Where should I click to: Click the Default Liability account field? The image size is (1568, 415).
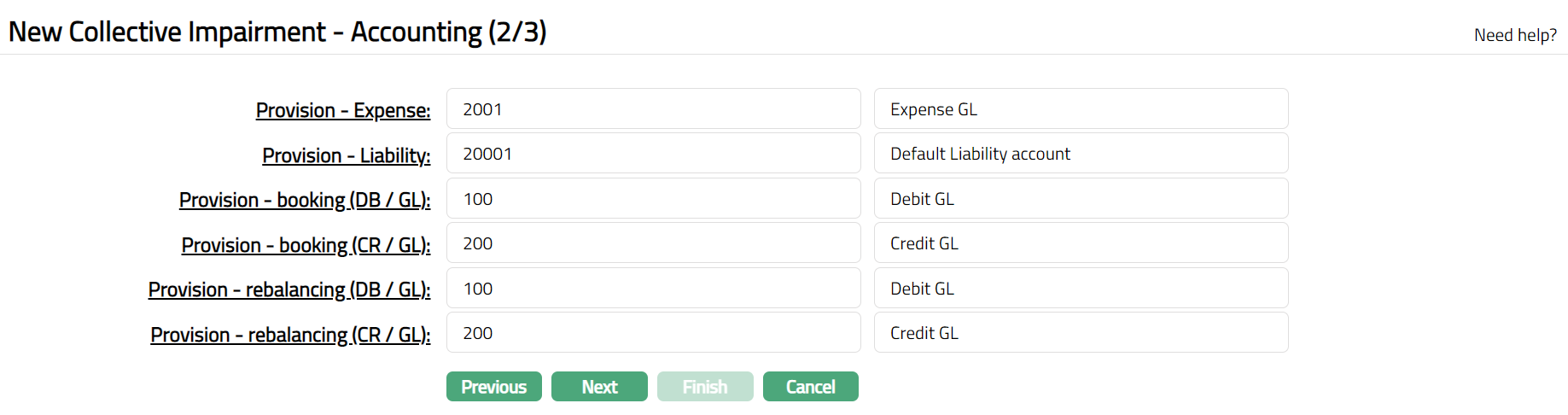click(x=1081, y=154)
